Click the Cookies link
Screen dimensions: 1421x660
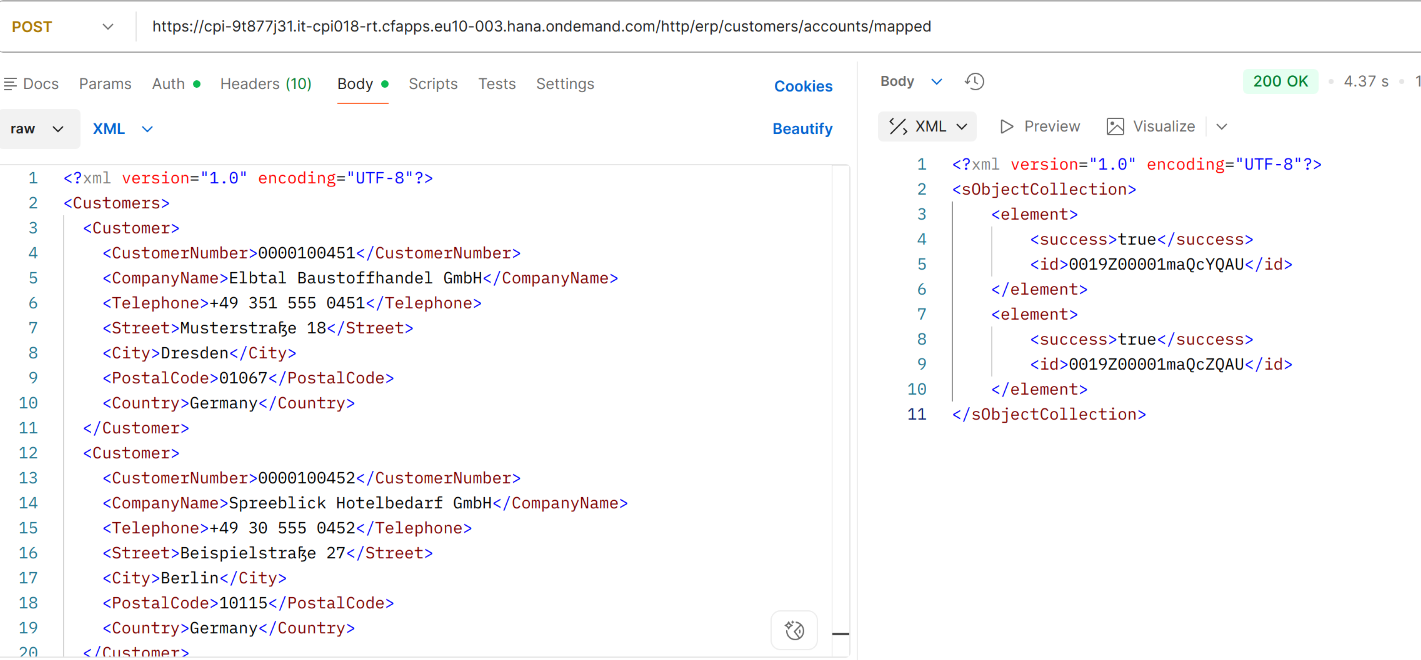tap(803, 87)
